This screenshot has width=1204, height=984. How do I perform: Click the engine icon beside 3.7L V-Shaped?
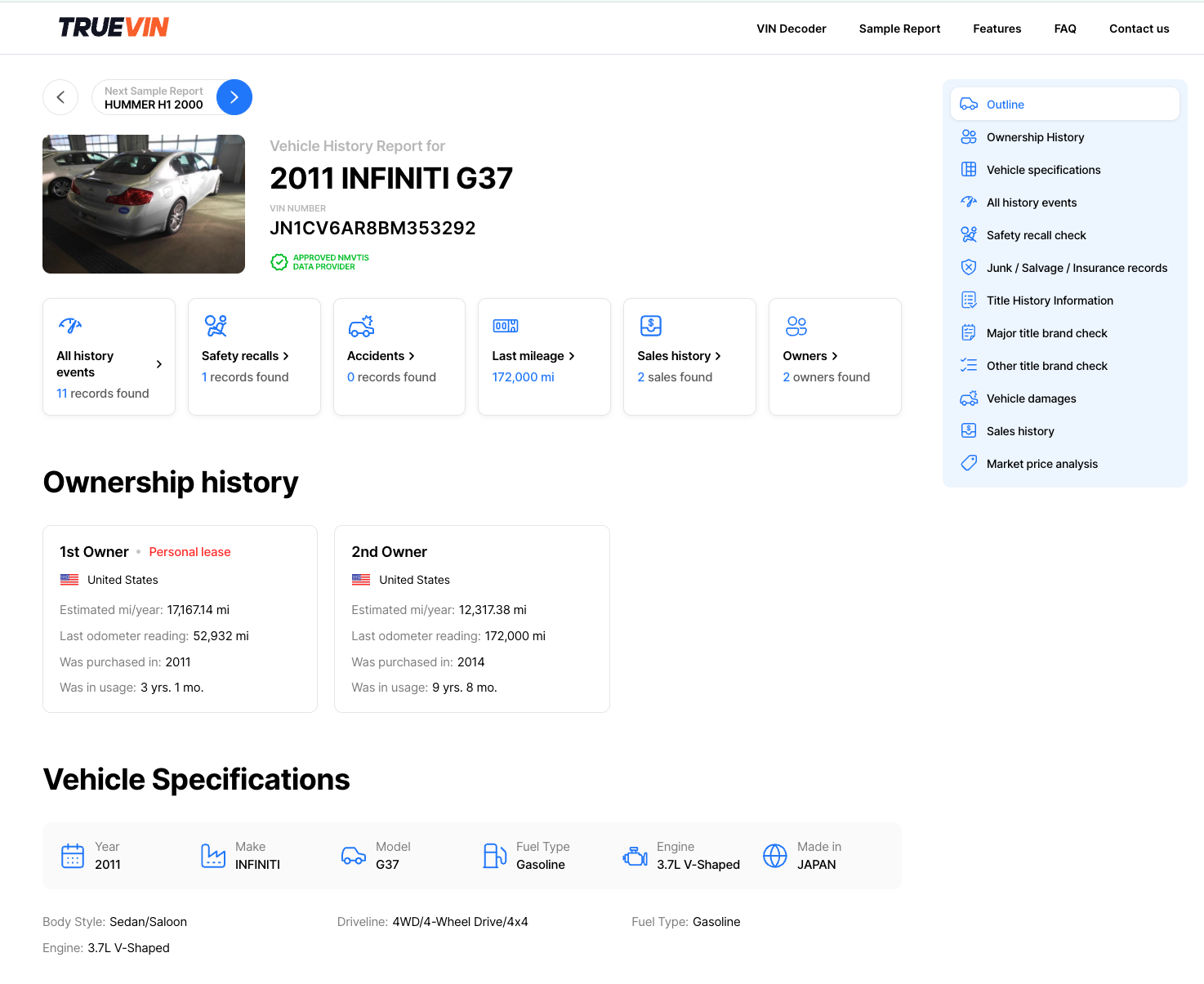point(635,856)
